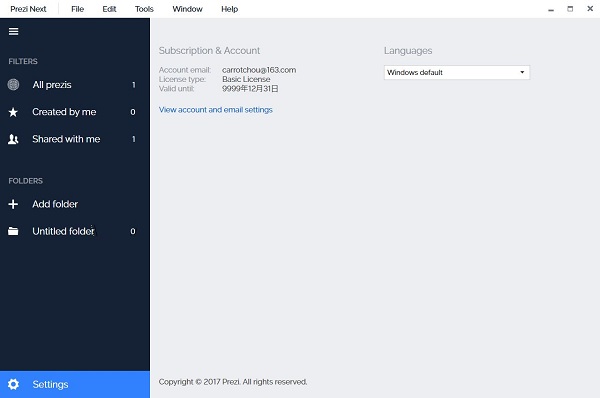This screenshot has height=398, width=600.
Task: Click the people icon for Shared with me
Action: (x=13, y=139)
